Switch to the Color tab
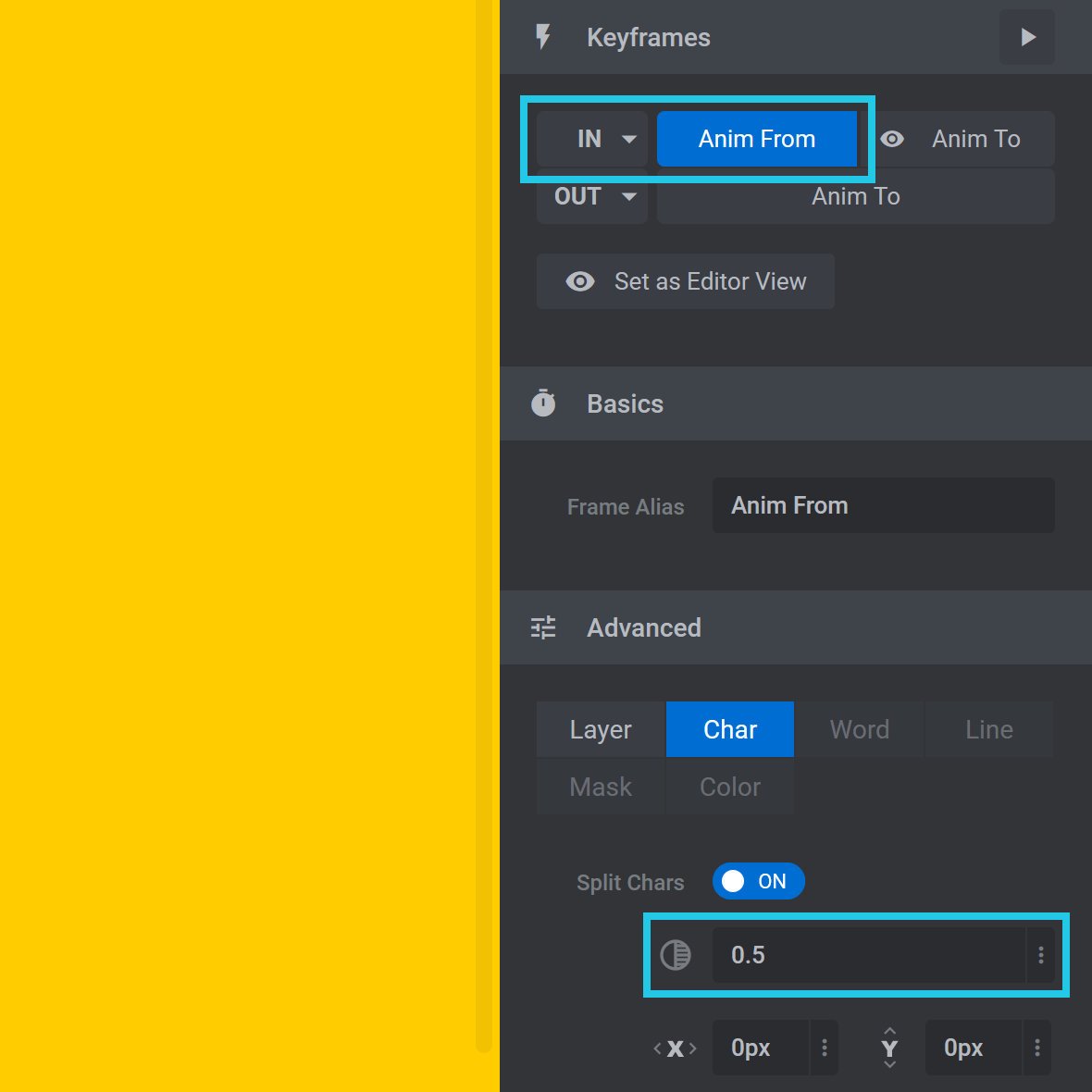Viewport: 1092px width, 1092px height. (730, 787)
